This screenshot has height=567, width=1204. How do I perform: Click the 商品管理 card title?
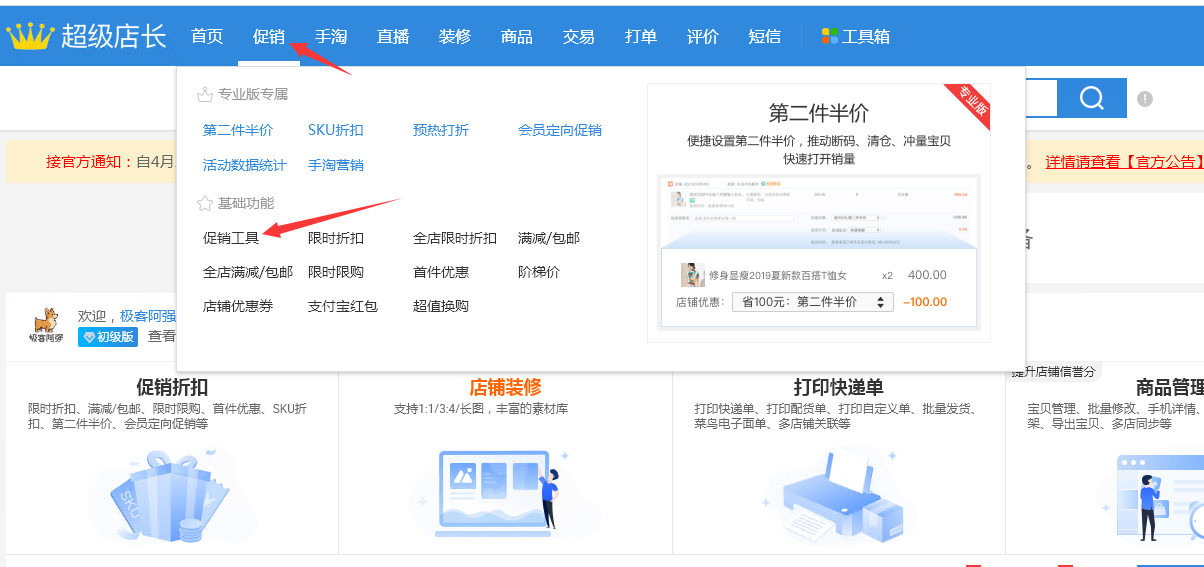click(1170, 387)
